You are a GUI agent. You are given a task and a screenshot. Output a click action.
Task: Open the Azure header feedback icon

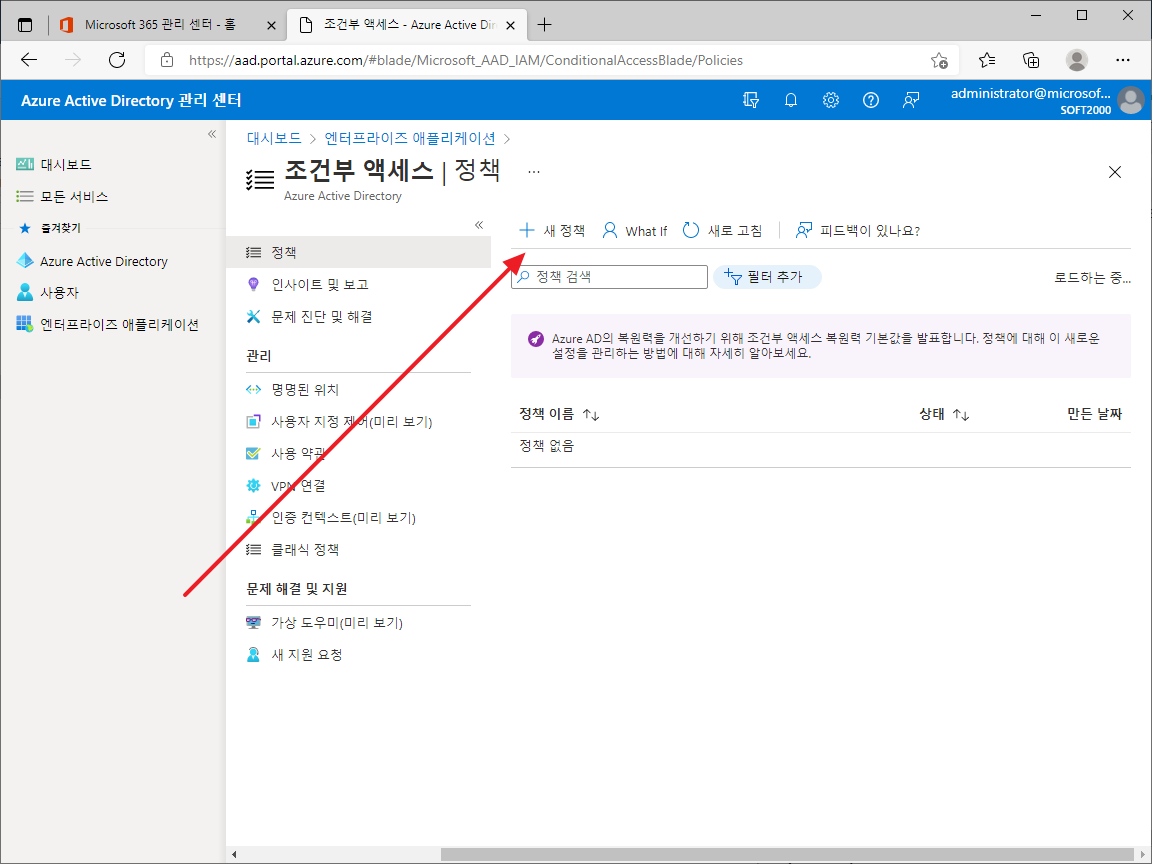(x=911, y=100)
